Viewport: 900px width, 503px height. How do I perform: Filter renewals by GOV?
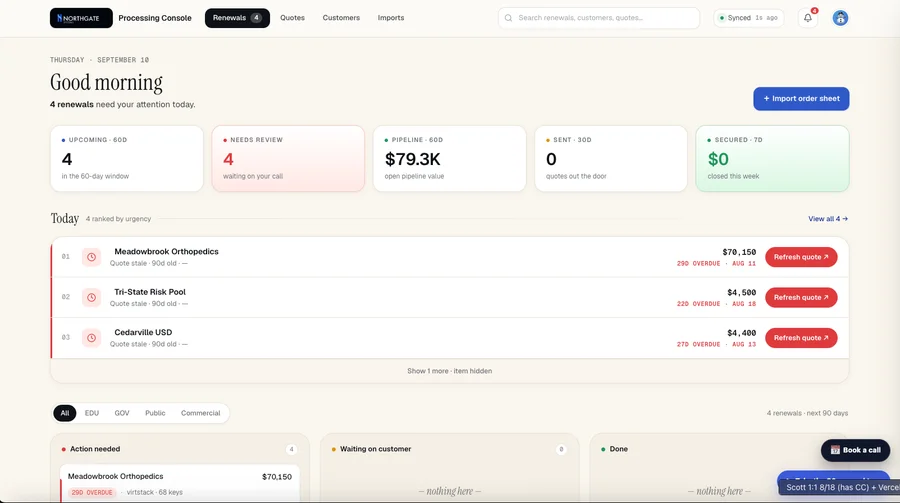point(122,413)
